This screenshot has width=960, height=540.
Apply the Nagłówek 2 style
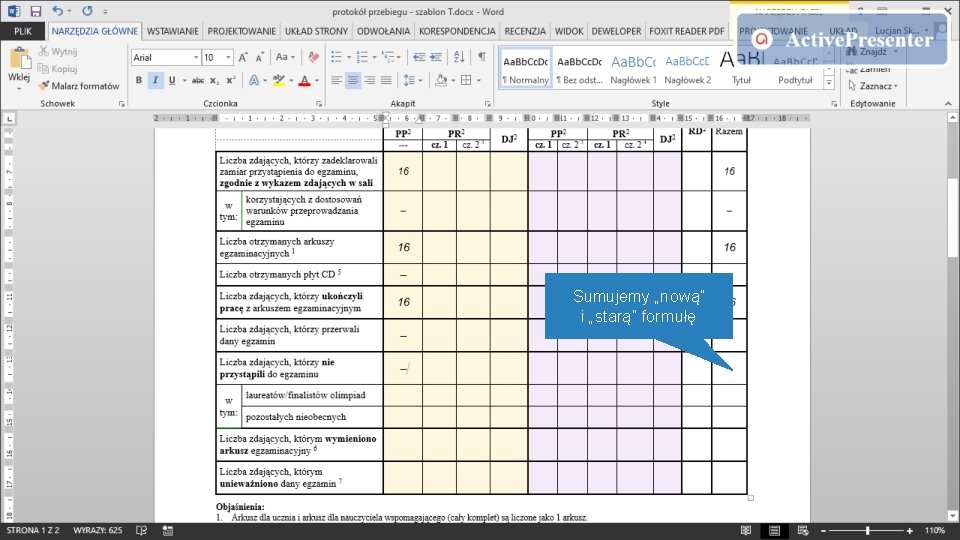(688, 68)
